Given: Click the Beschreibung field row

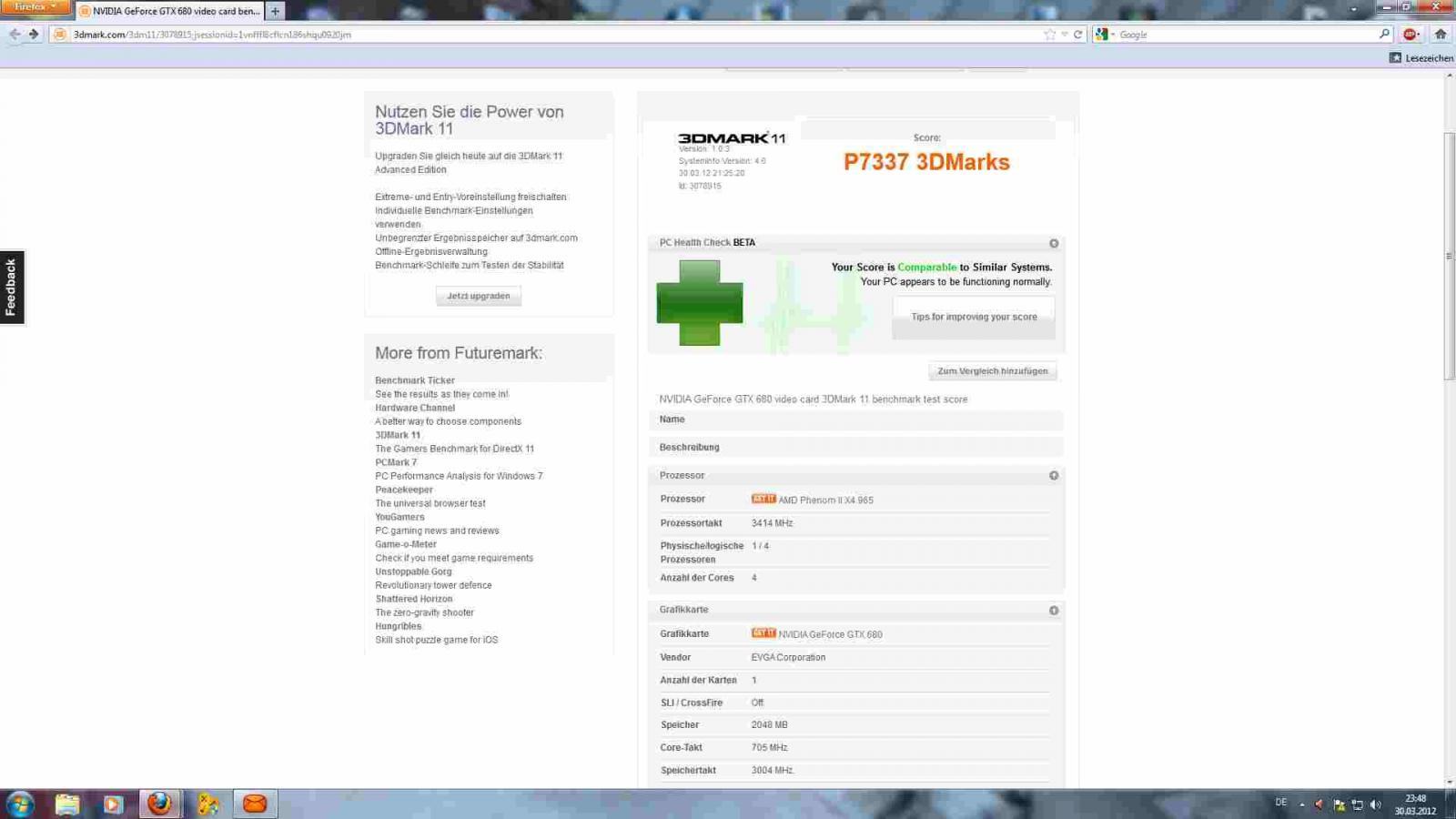Looking at the screenshot, I should 855,448.
